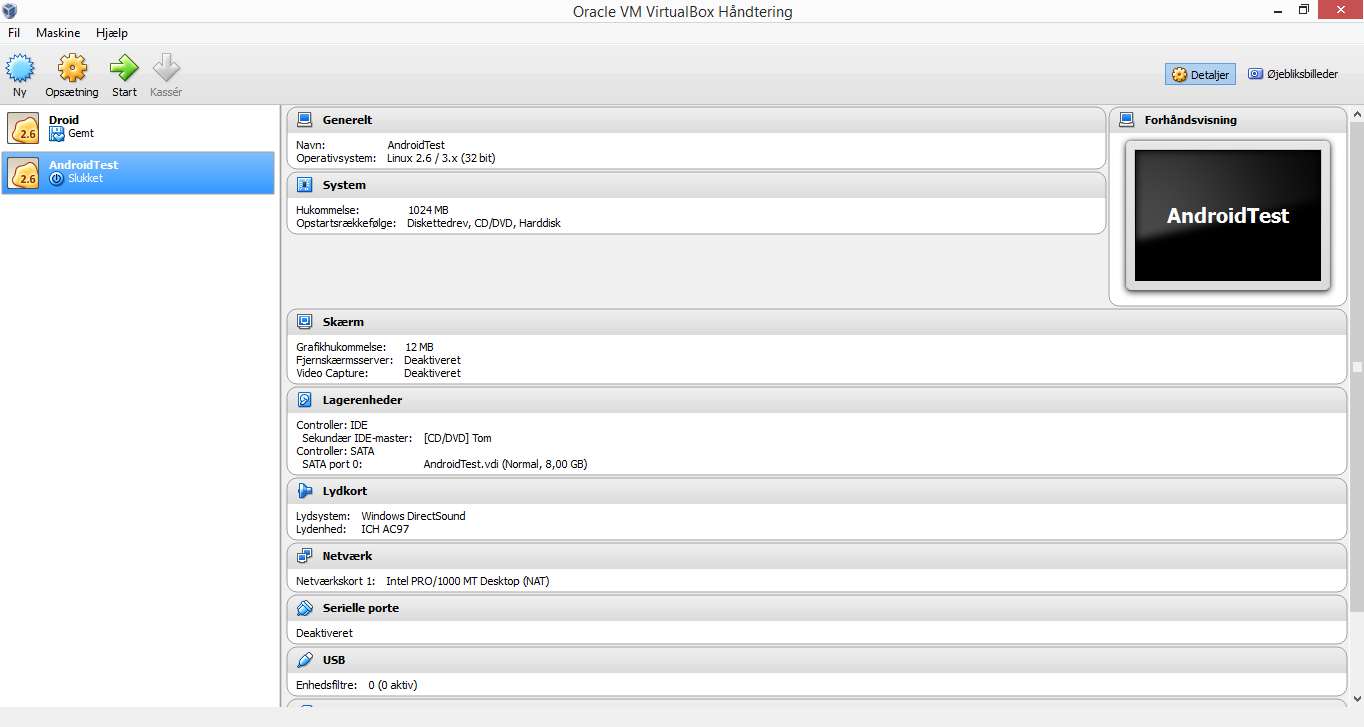Click the AndroidTest machine OS icon
The image size is (1364, 727).
coord(24,173)
